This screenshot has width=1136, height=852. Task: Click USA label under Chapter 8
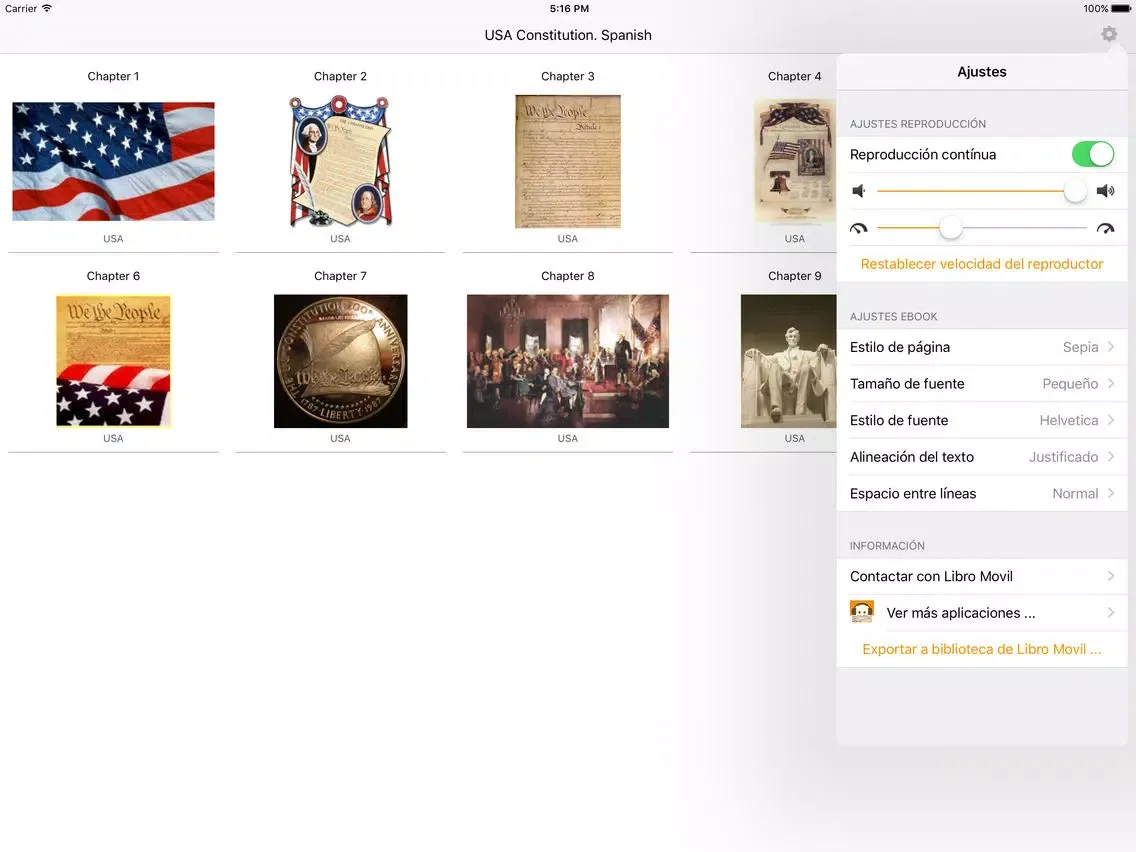pyautogui.click(x=568, y=438)
